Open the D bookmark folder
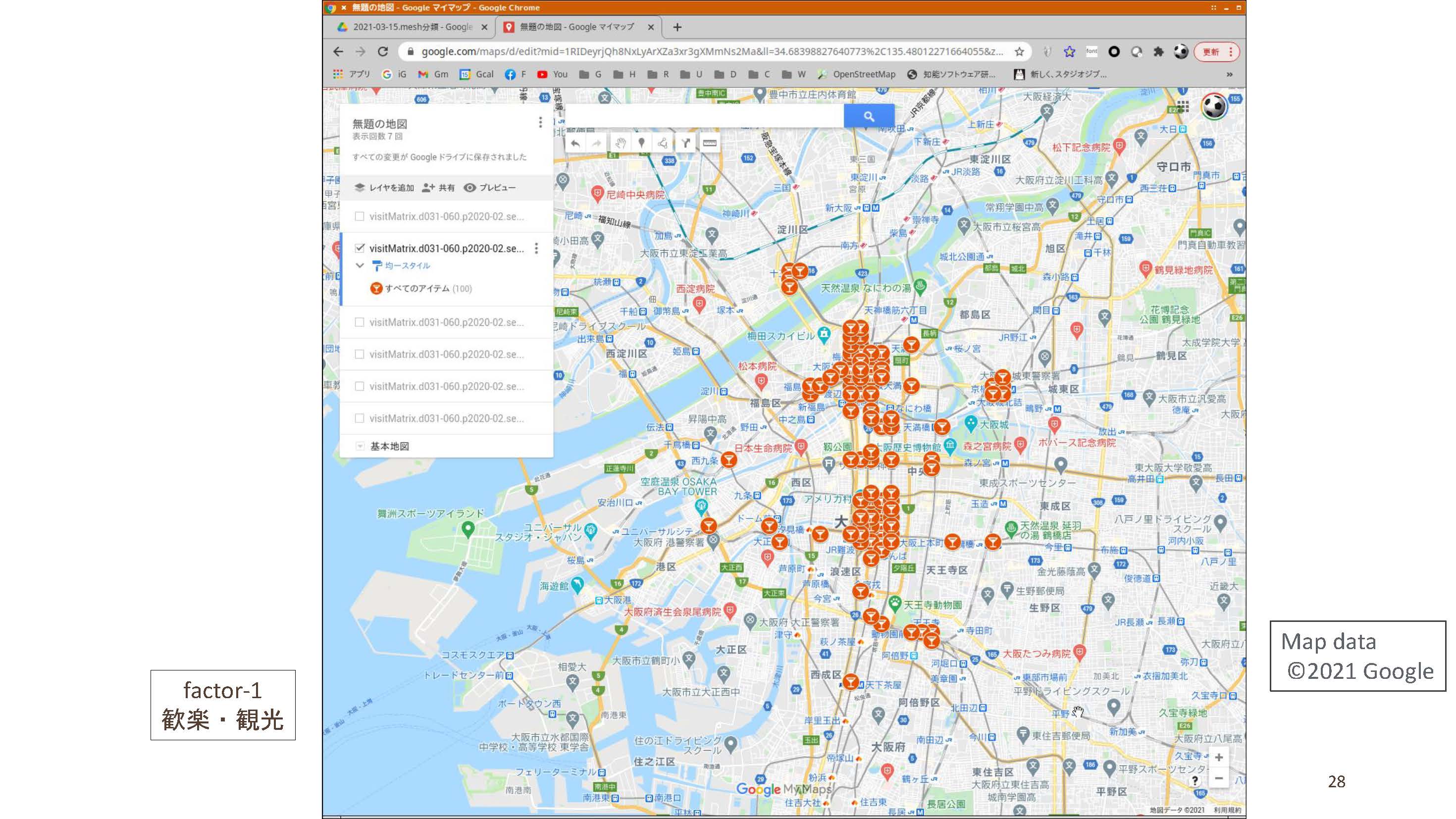Viewport: 1456px width, 819px height. [x=725, y=74]
